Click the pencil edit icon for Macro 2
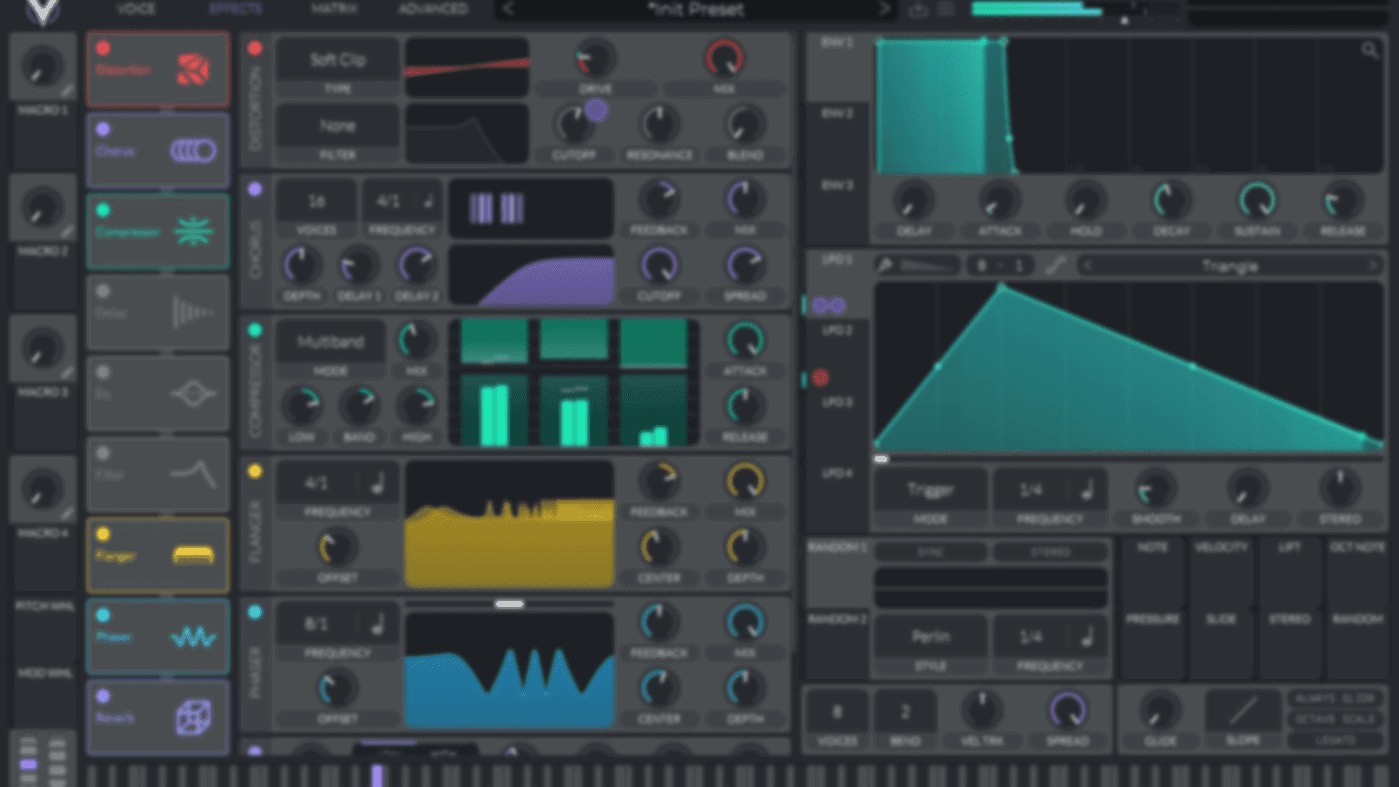This screenshot has height=787, width=1399. [67, 232]
